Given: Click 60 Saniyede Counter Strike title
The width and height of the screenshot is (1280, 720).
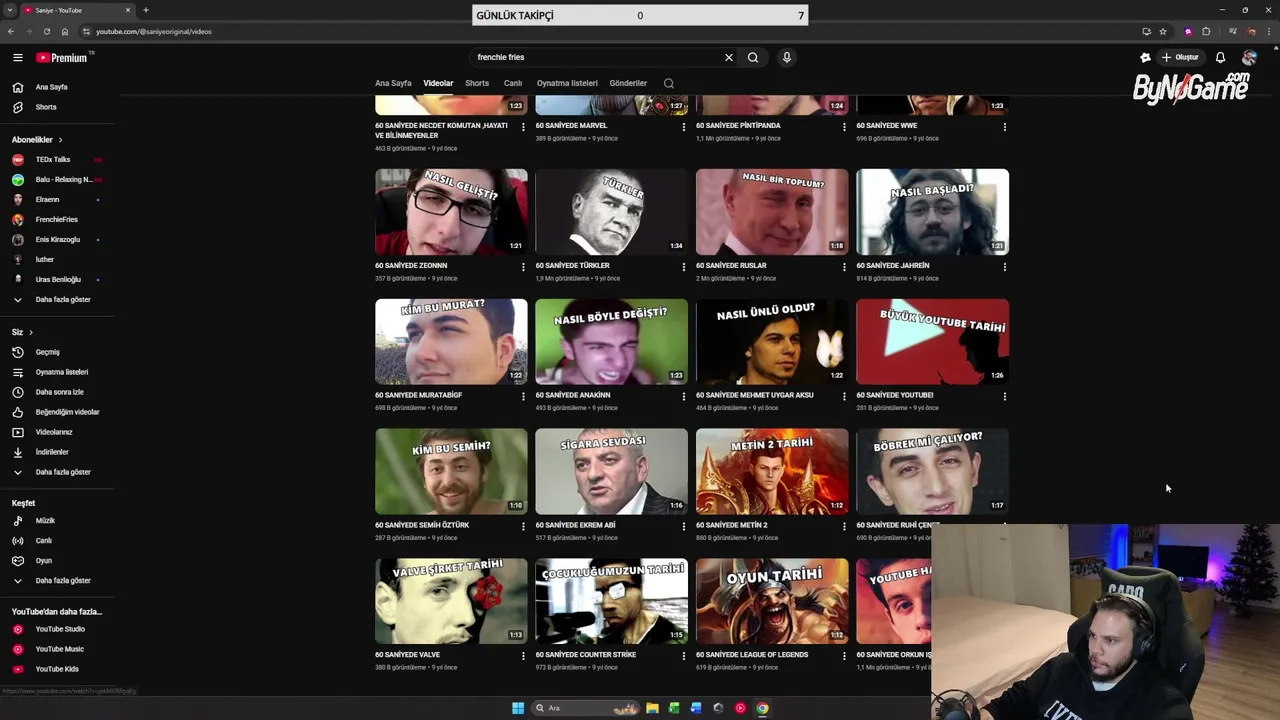Looking at the screenshot, I should [585, 655].
